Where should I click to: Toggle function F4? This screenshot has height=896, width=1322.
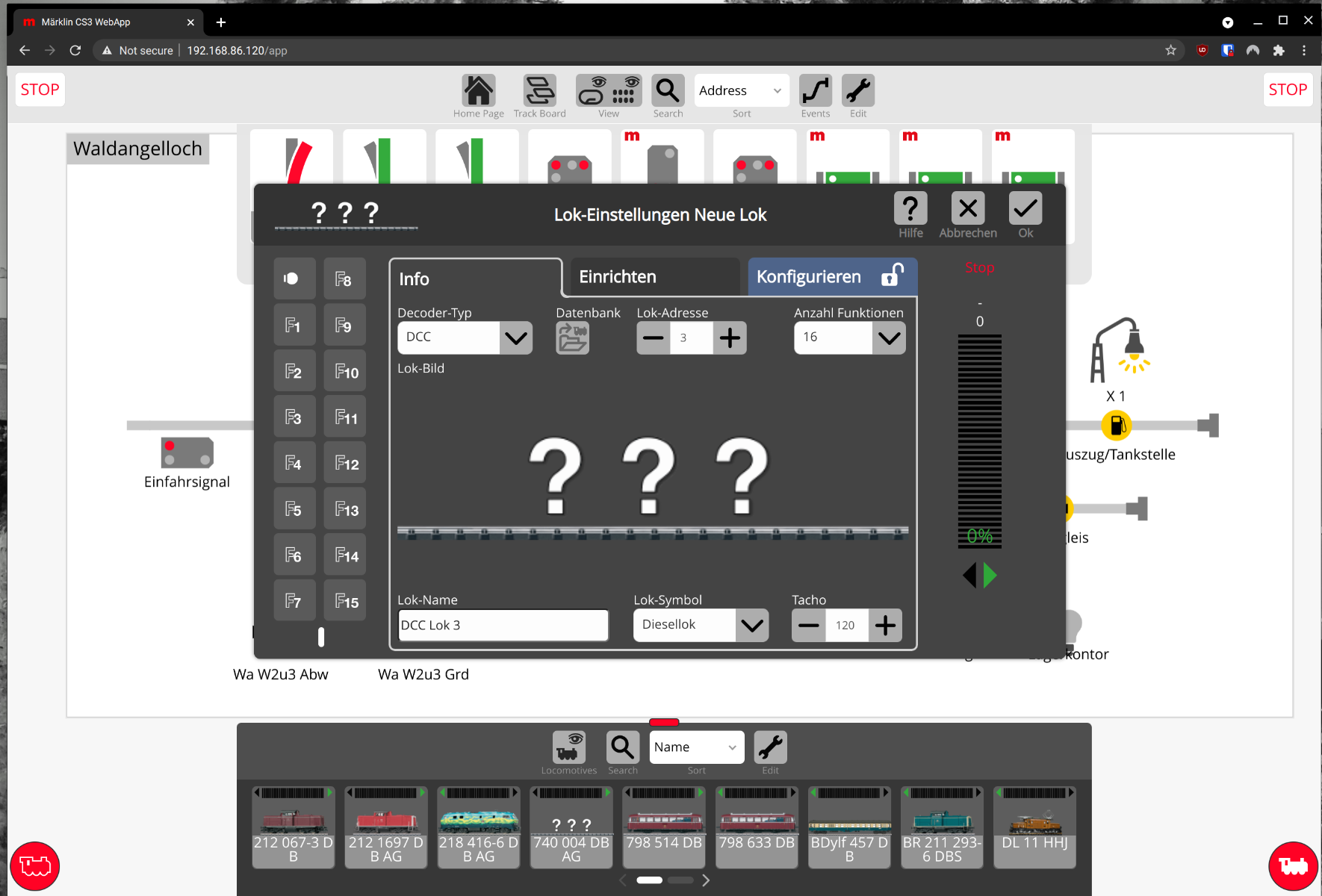294,463
